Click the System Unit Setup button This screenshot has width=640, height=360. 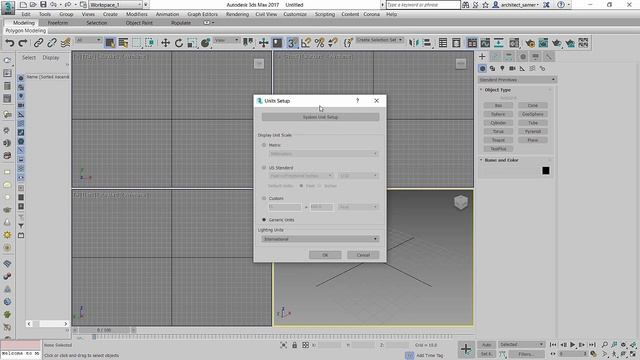coord(320,117)
